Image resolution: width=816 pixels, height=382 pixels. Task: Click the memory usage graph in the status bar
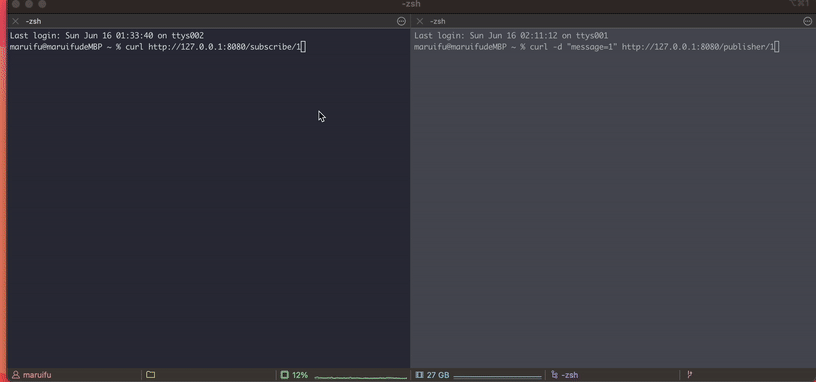[x=498, y=376]
